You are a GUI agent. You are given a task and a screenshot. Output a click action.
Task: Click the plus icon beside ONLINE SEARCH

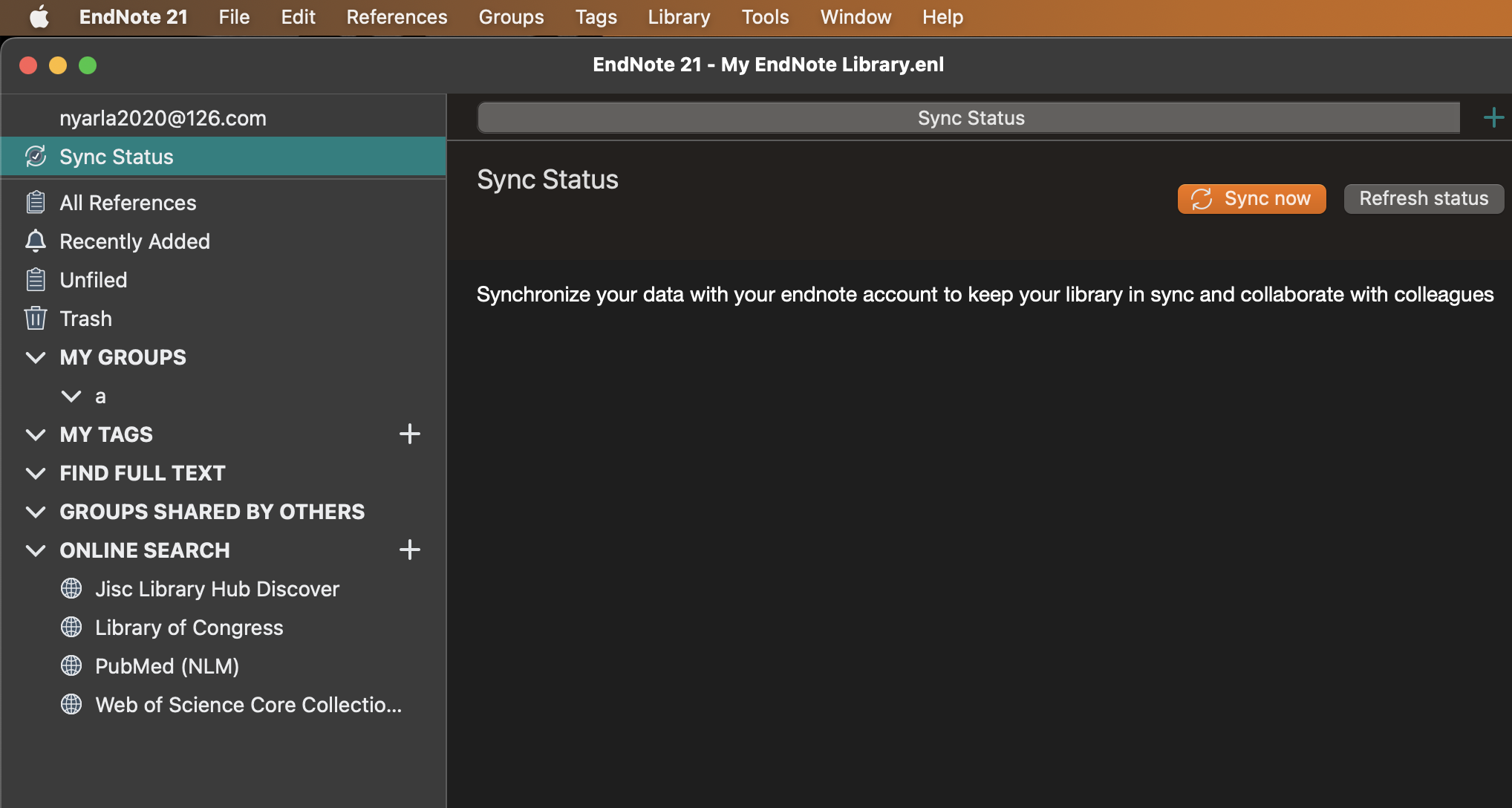(409, 550)
